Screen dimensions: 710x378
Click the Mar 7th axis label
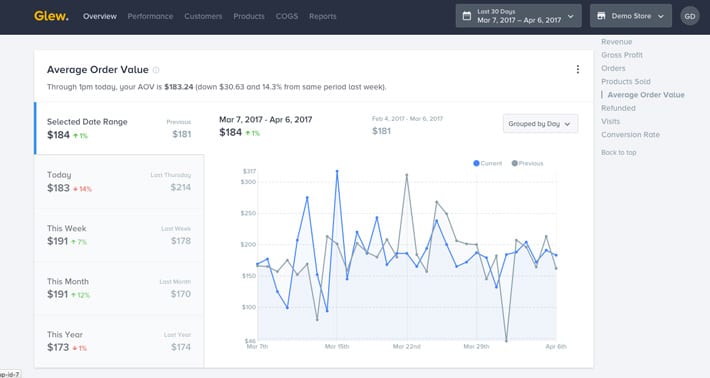coord(257,346)
